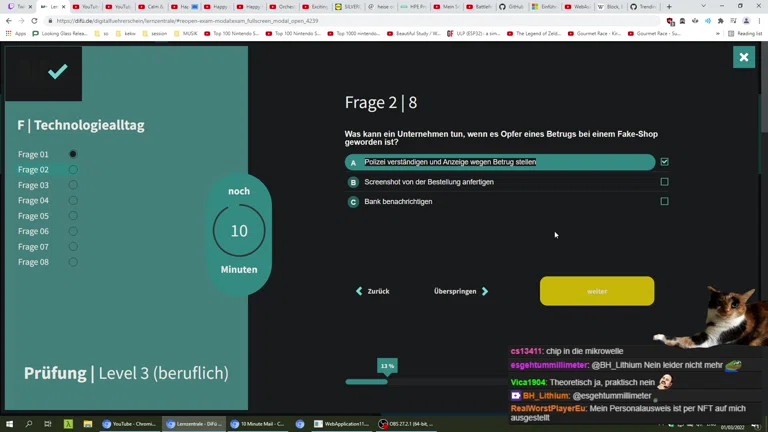Open 'Beautiful Study' bookmark

pos(413,34)
